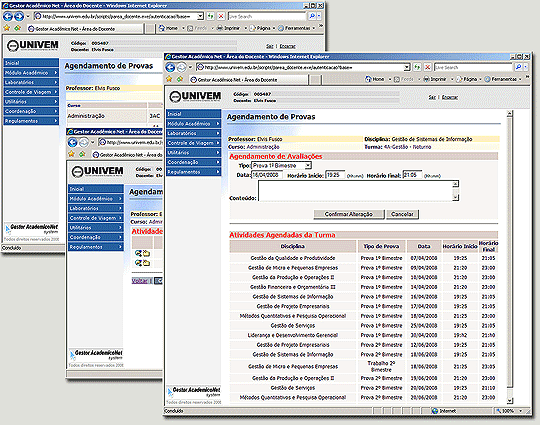Click the Horário Final time field

(x=412, y=175)
